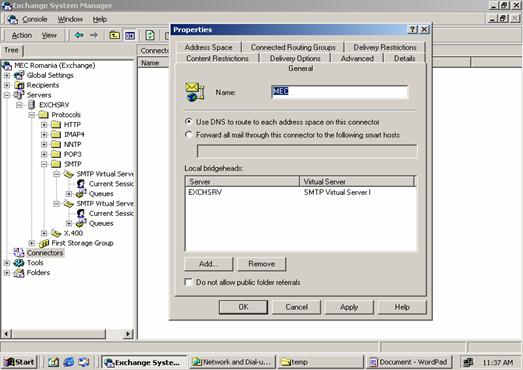Click the Show Desktop quick launch icon
The width and height of the screenshot is (523, 370).
[53, 362]
